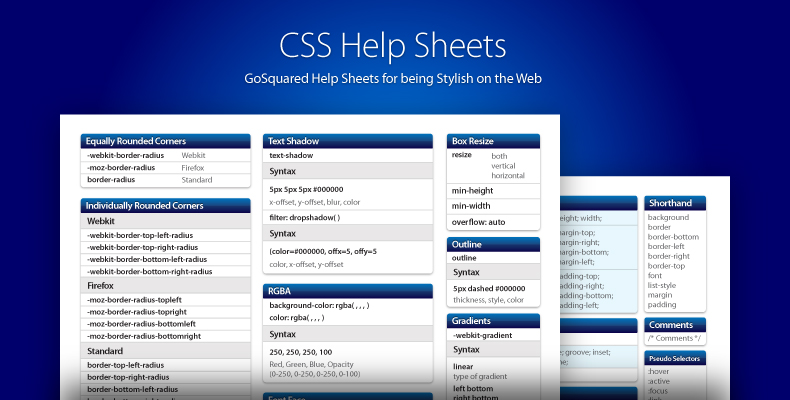Click the "Webkit" subheading under Individually Rounded Corners
This screenshot has width=790, height=400.
[x=165, y=221]
